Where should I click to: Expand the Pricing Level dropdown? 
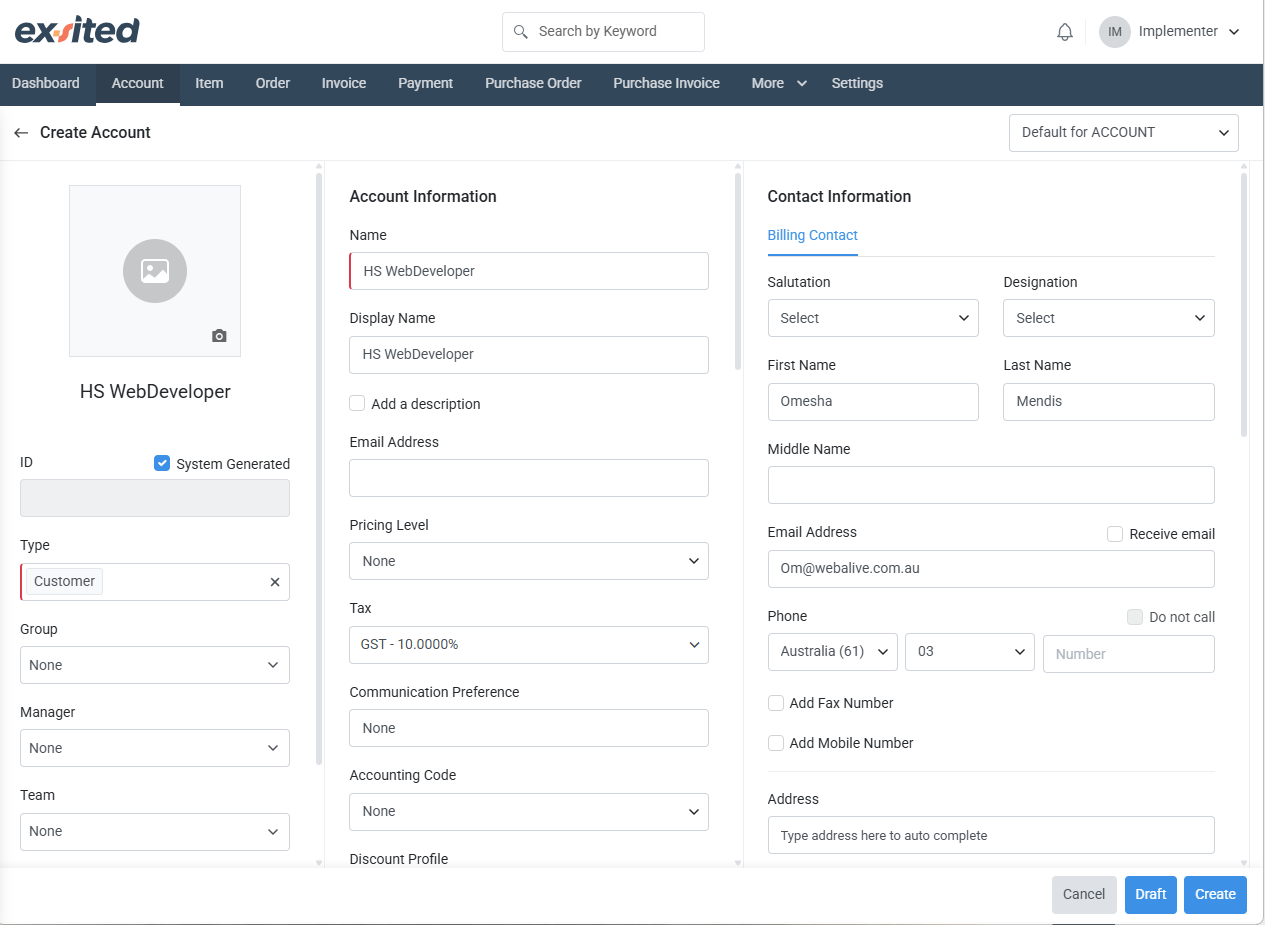(529, 561)
